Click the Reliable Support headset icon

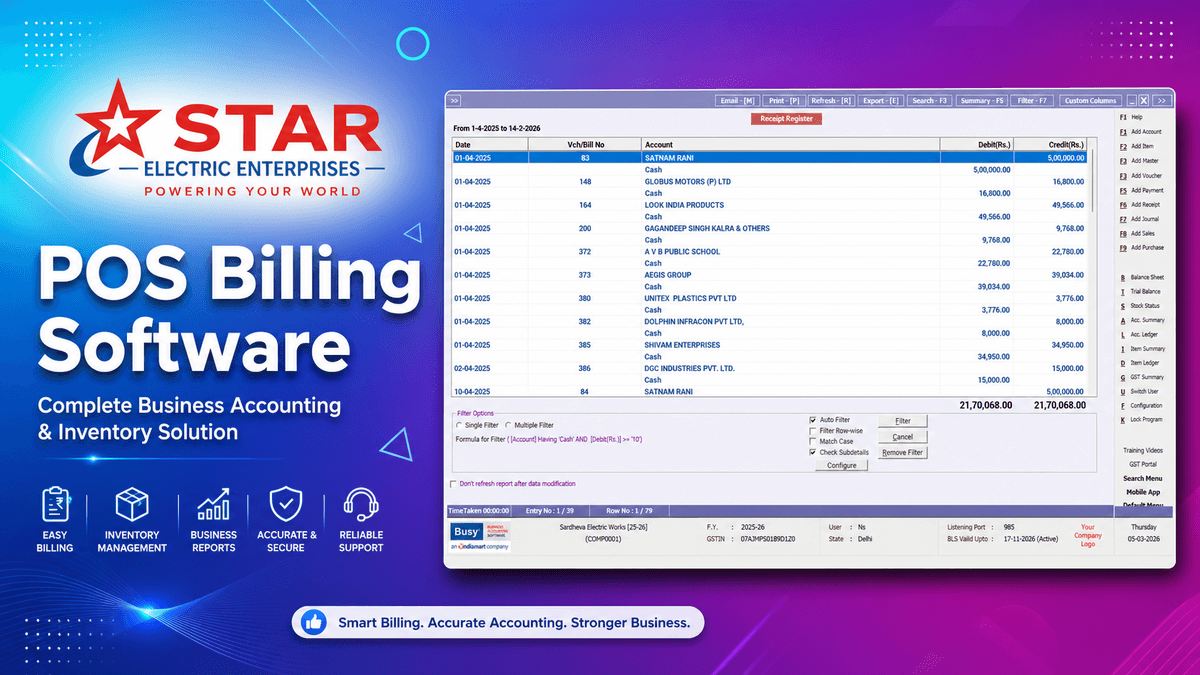[360, 504]
